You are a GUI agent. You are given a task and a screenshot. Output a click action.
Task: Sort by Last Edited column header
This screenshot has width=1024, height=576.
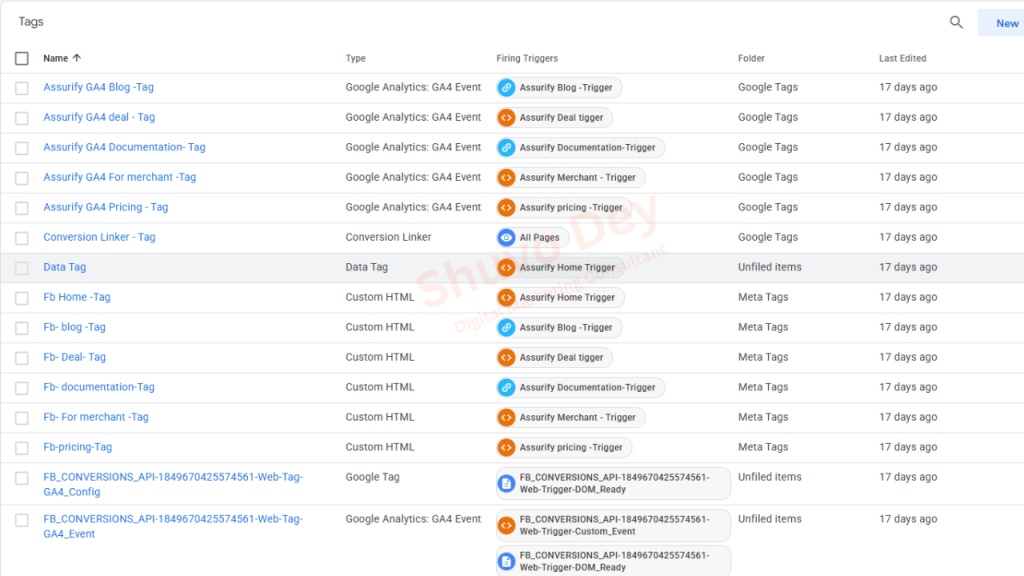tap(903, 58)
